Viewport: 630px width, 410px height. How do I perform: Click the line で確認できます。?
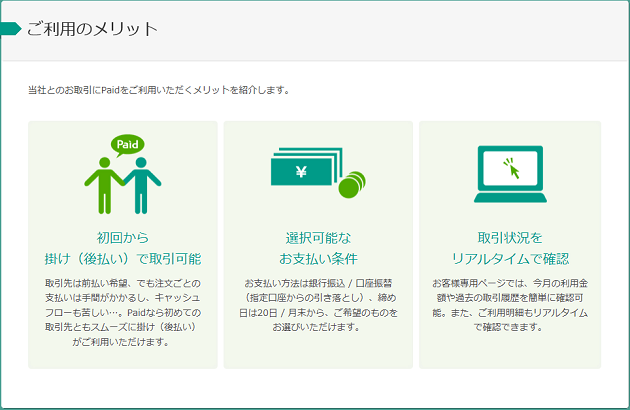508,327
